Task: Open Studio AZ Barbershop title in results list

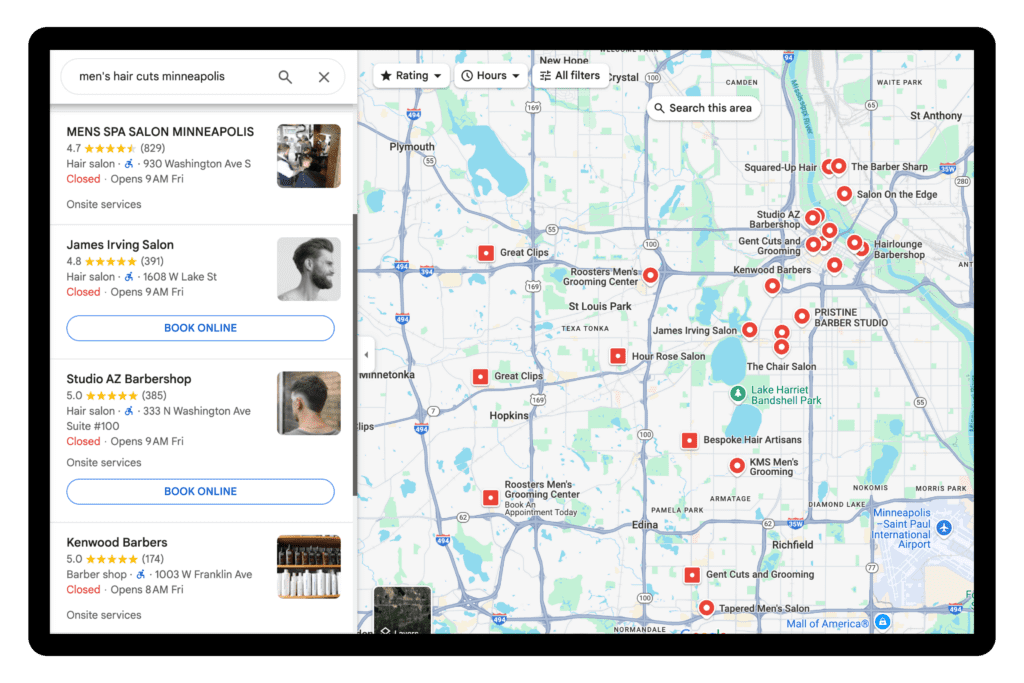Action: [129, 379]
